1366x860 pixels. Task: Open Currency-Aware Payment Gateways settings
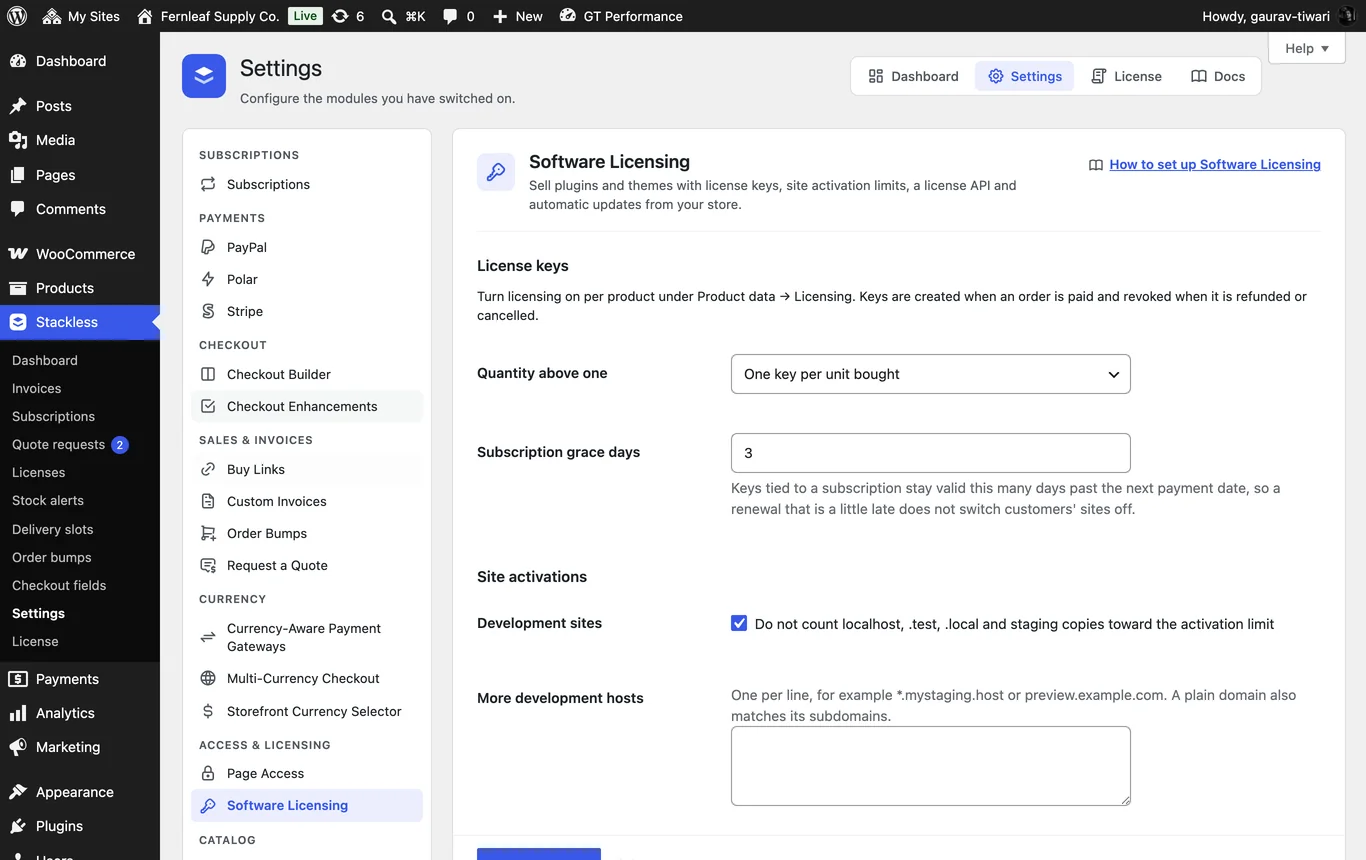click(307, 637)
